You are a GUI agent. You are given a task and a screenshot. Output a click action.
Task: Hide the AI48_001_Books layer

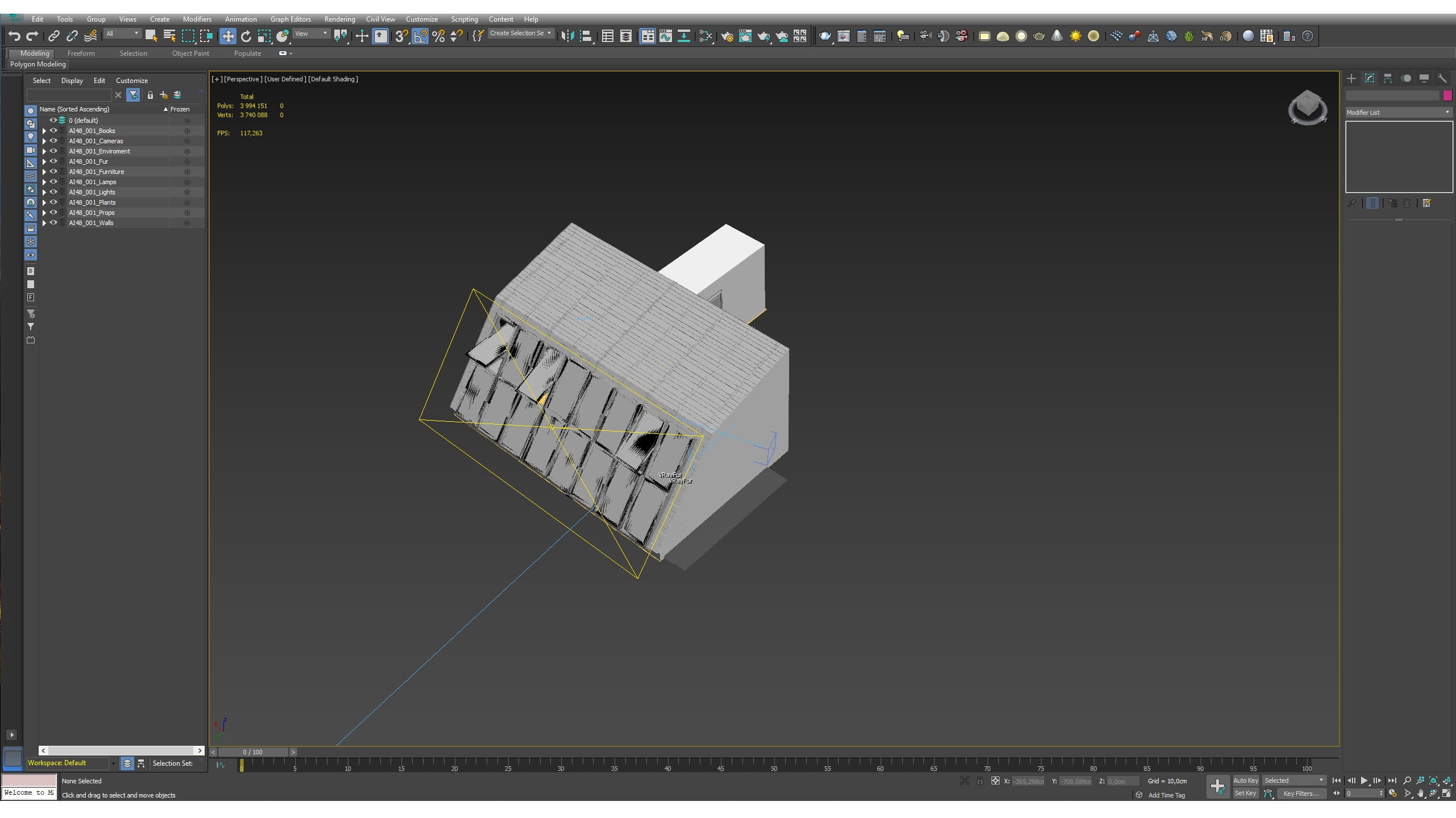[53, 131]
